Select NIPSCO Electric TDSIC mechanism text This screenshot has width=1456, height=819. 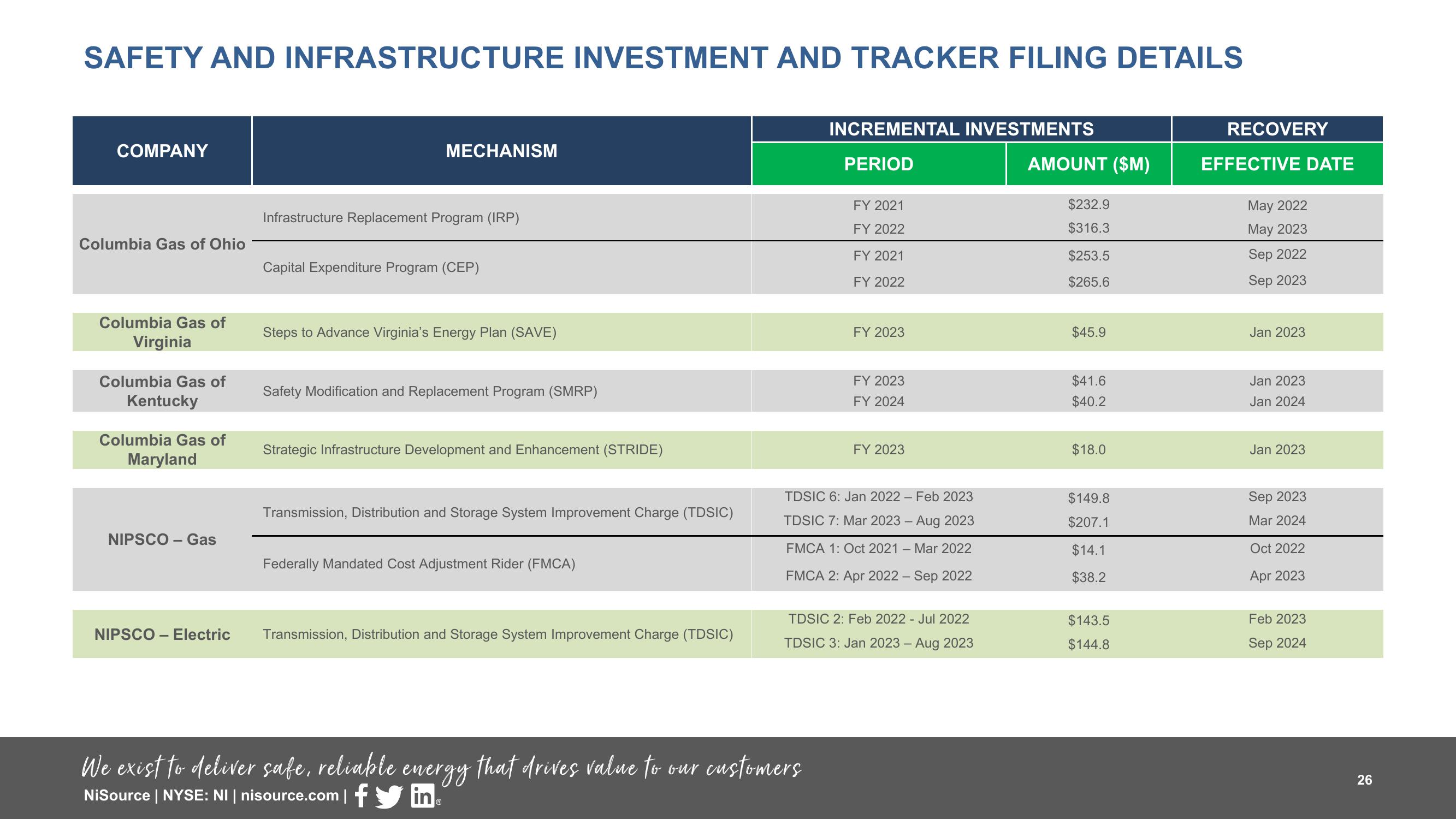pyautogui.click(x=498, y=634)
